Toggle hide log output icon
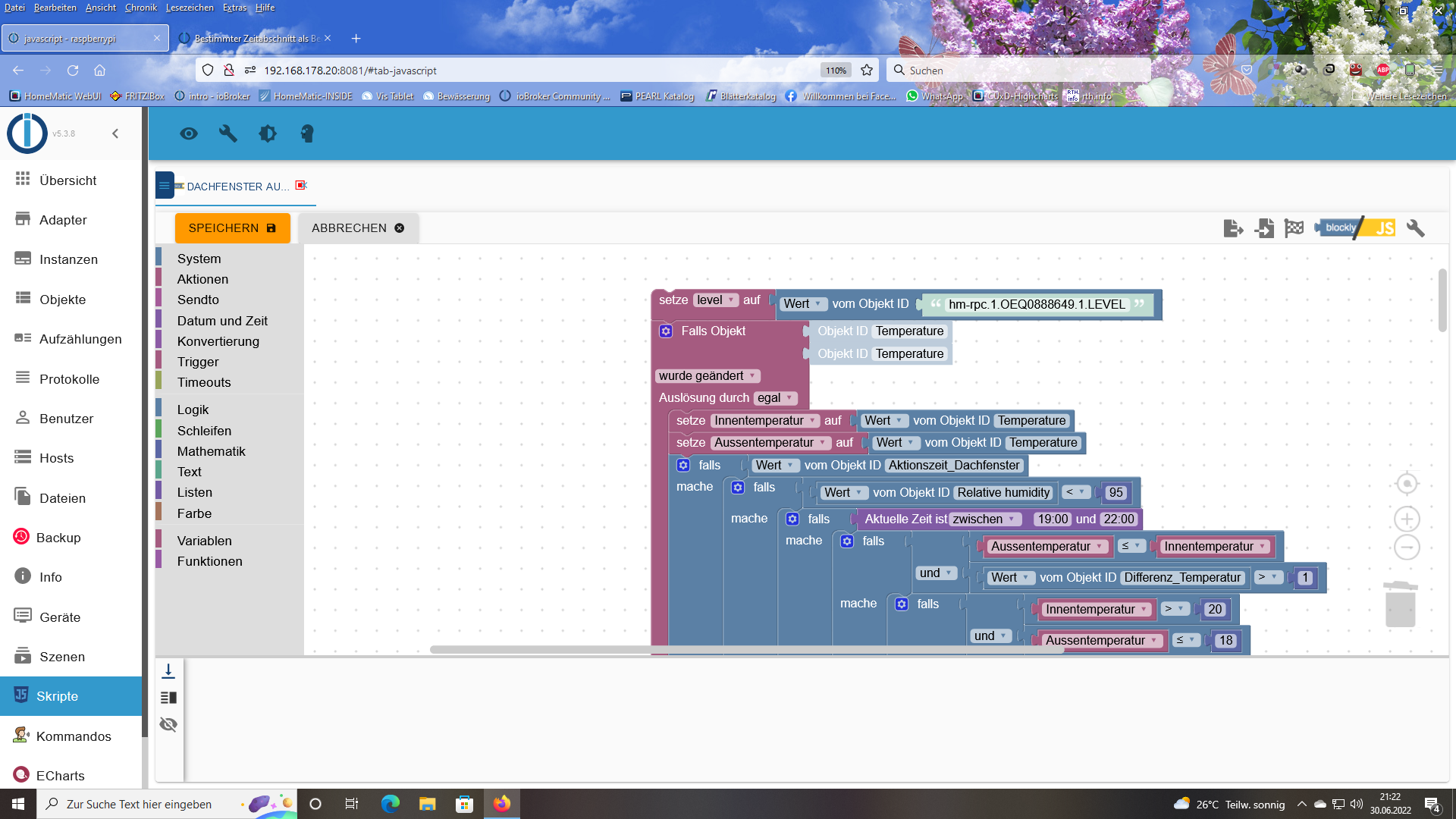 click(168, 724)
